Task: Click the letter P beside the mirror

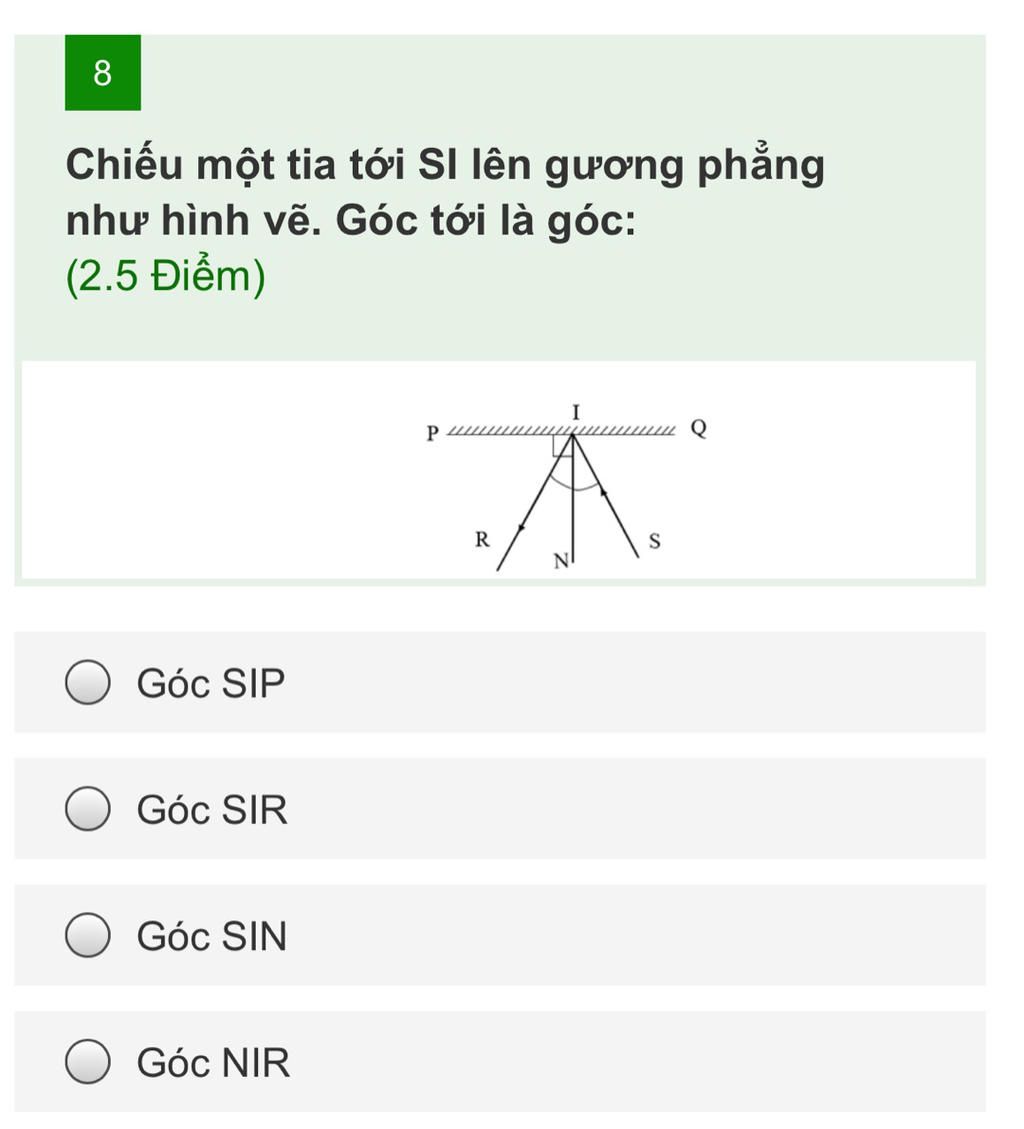Action: click(432, 433)
